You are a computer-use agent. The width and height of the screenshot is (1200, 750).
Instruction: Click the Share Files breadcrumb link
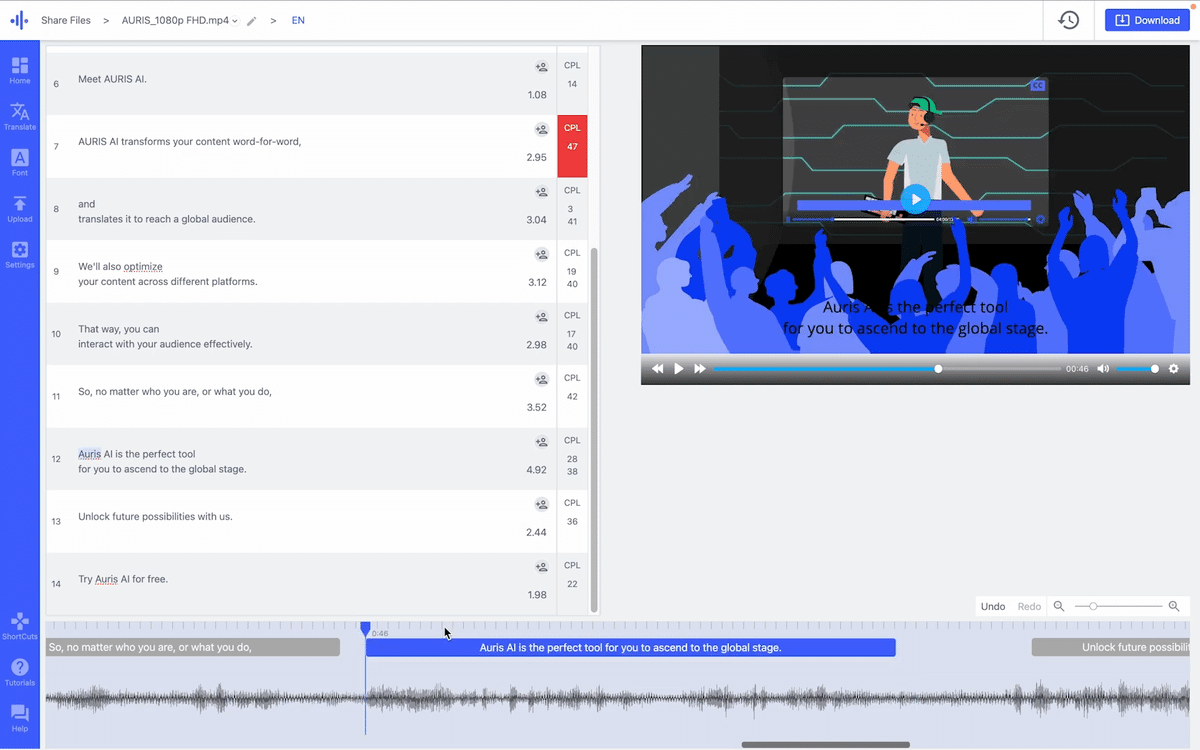click(x=66, y=20)
